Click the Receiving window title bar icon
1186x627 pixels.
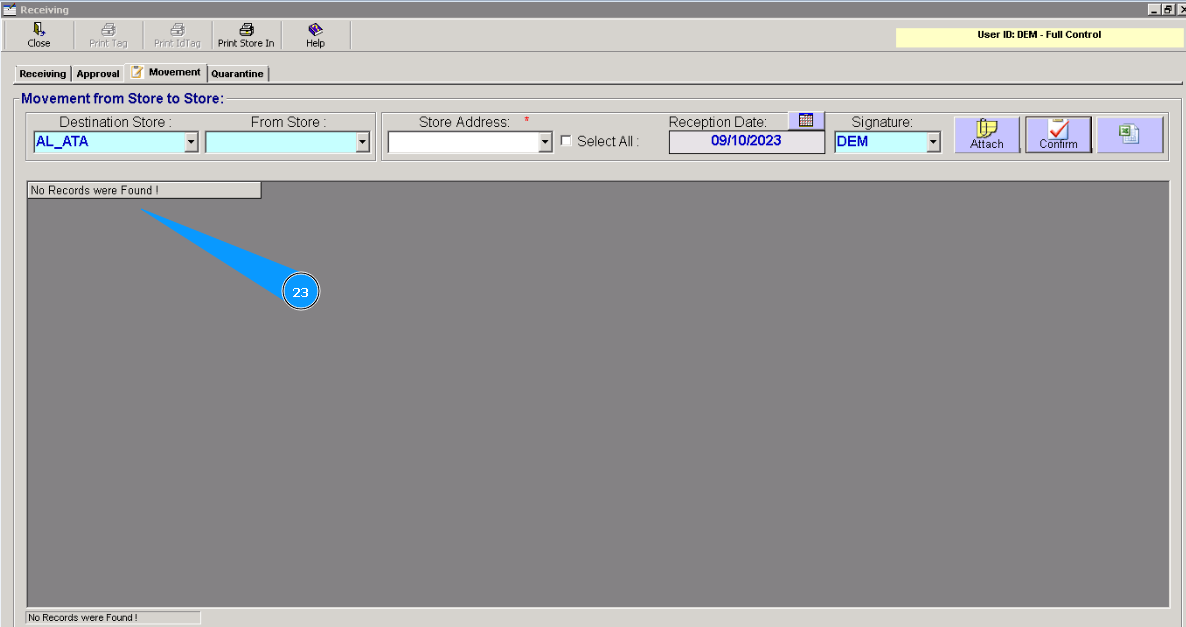coord(9,10)
